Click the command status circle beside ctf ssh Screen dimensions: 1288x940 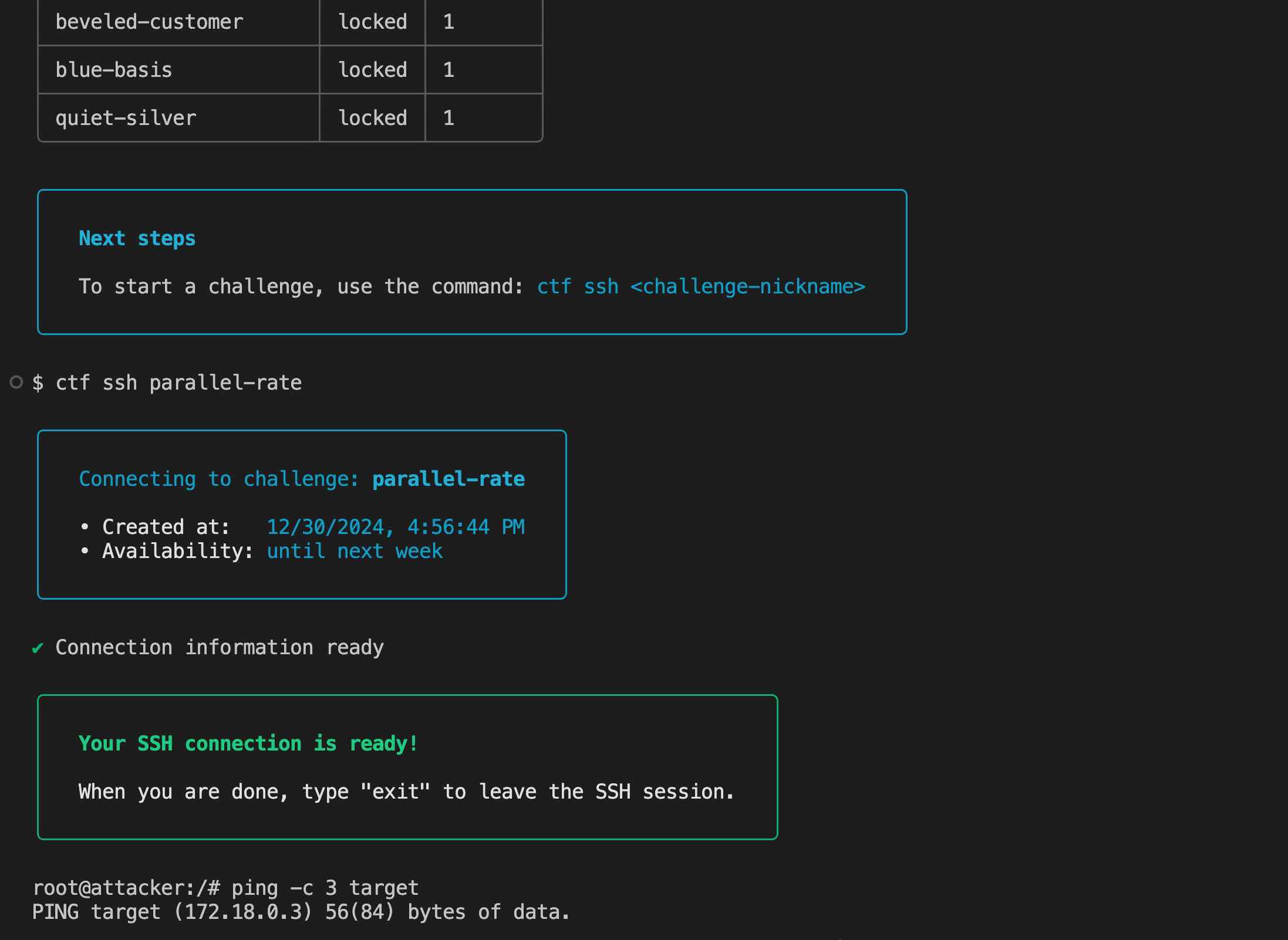[16, 383]
